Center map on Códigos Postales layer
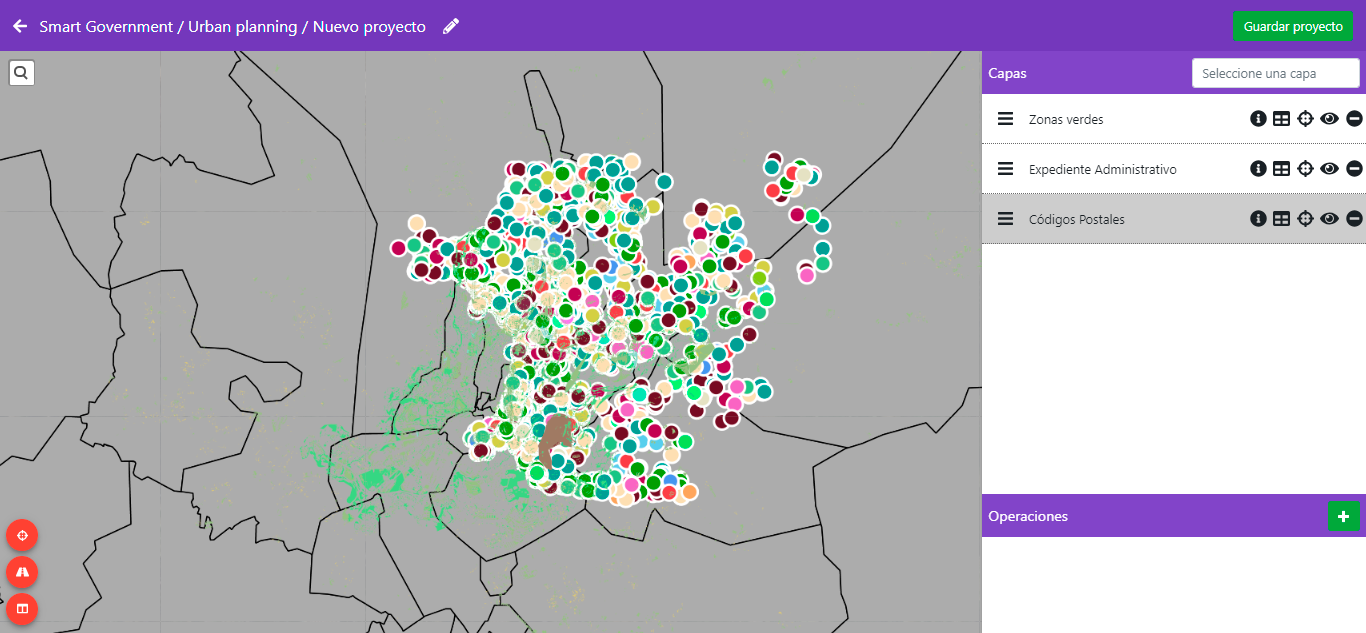Screen dimensions: 1366x633 [1305, 219]
